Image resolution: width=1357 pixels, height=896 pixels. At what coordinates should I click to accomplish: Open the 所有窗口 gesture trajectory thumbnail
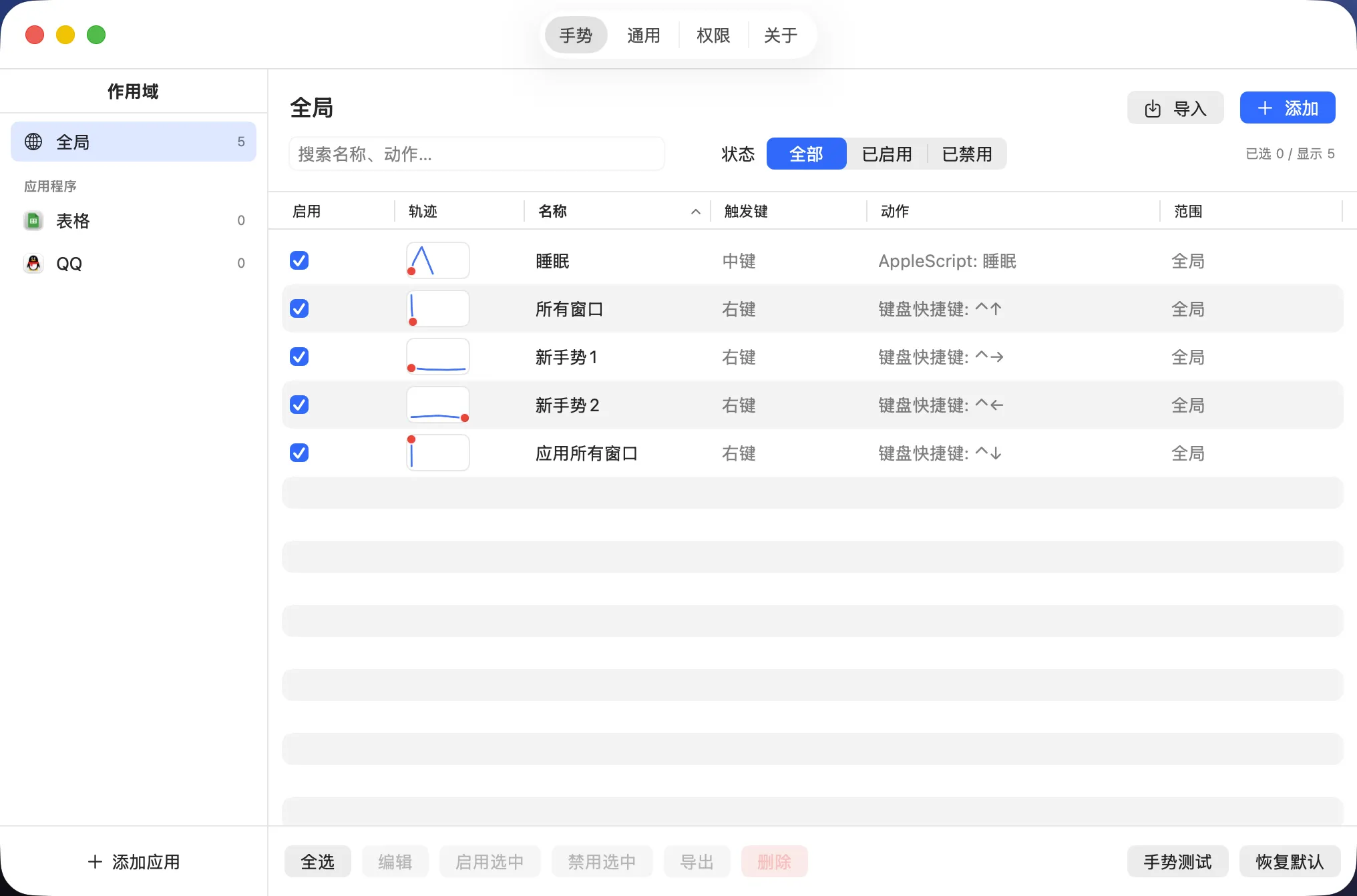click(x=438, y=308)
